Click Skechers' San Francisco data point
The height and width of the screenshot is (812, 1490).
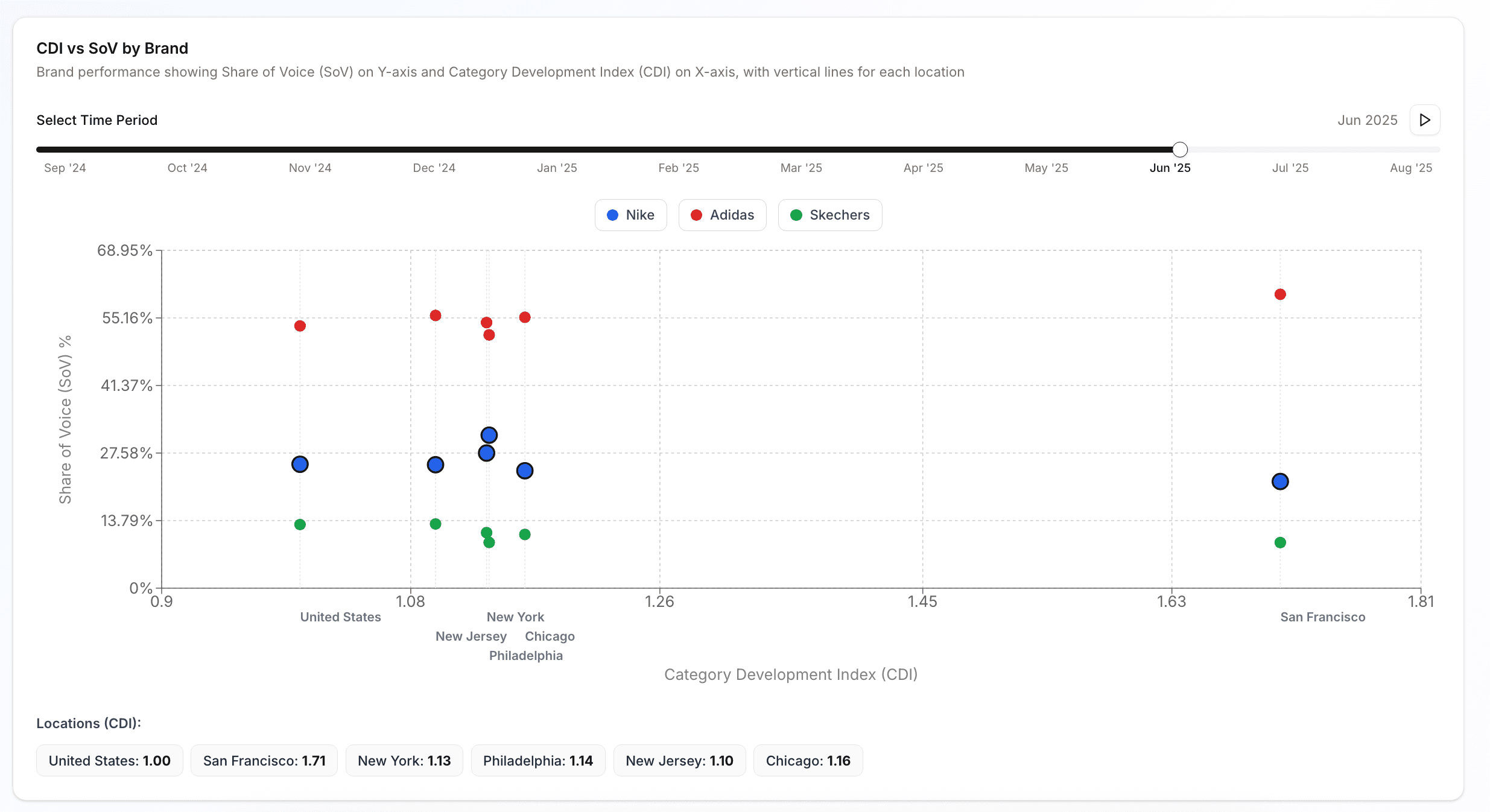coord(1280,542)
